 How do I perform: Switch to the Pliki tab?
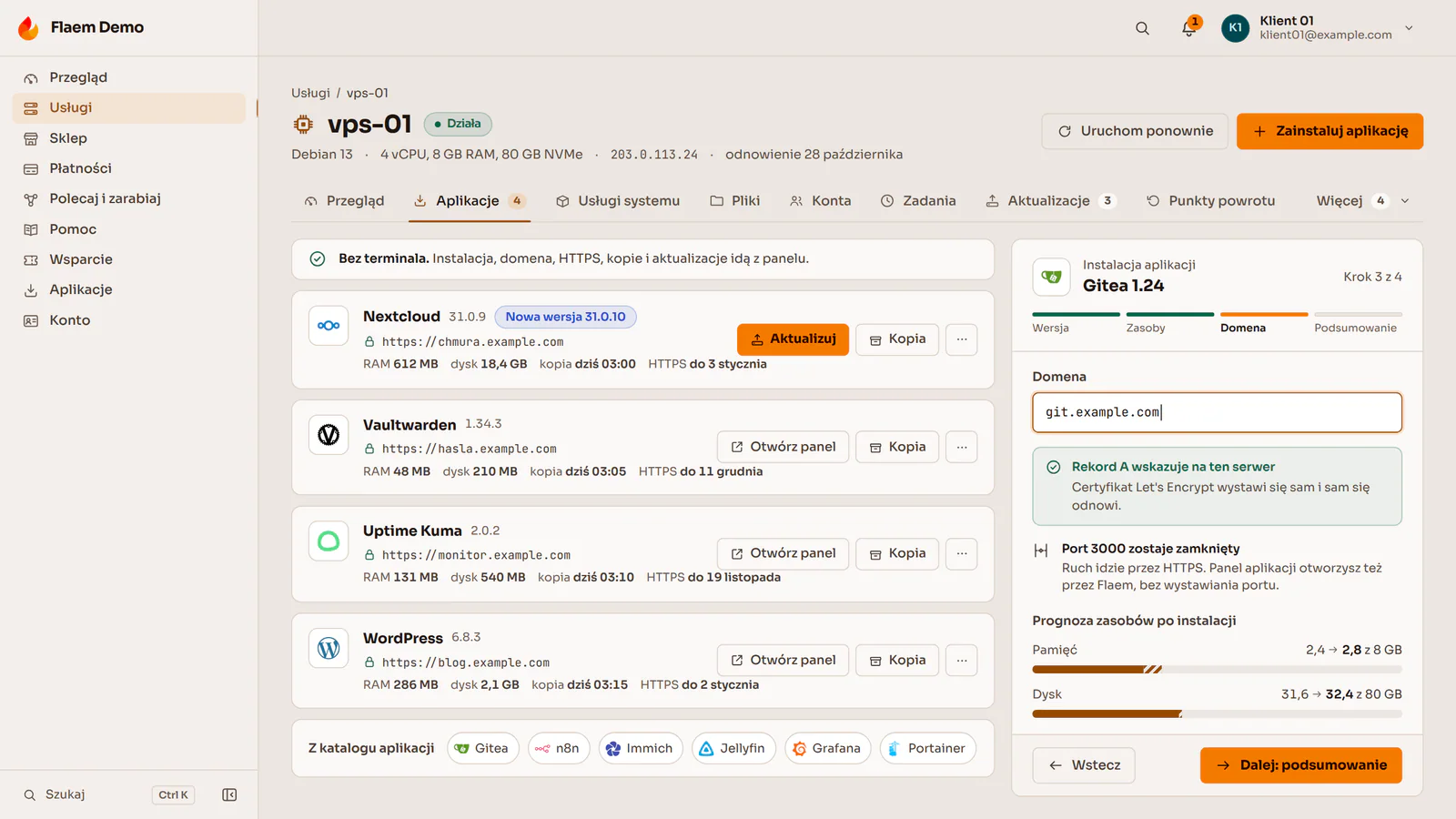734,201
